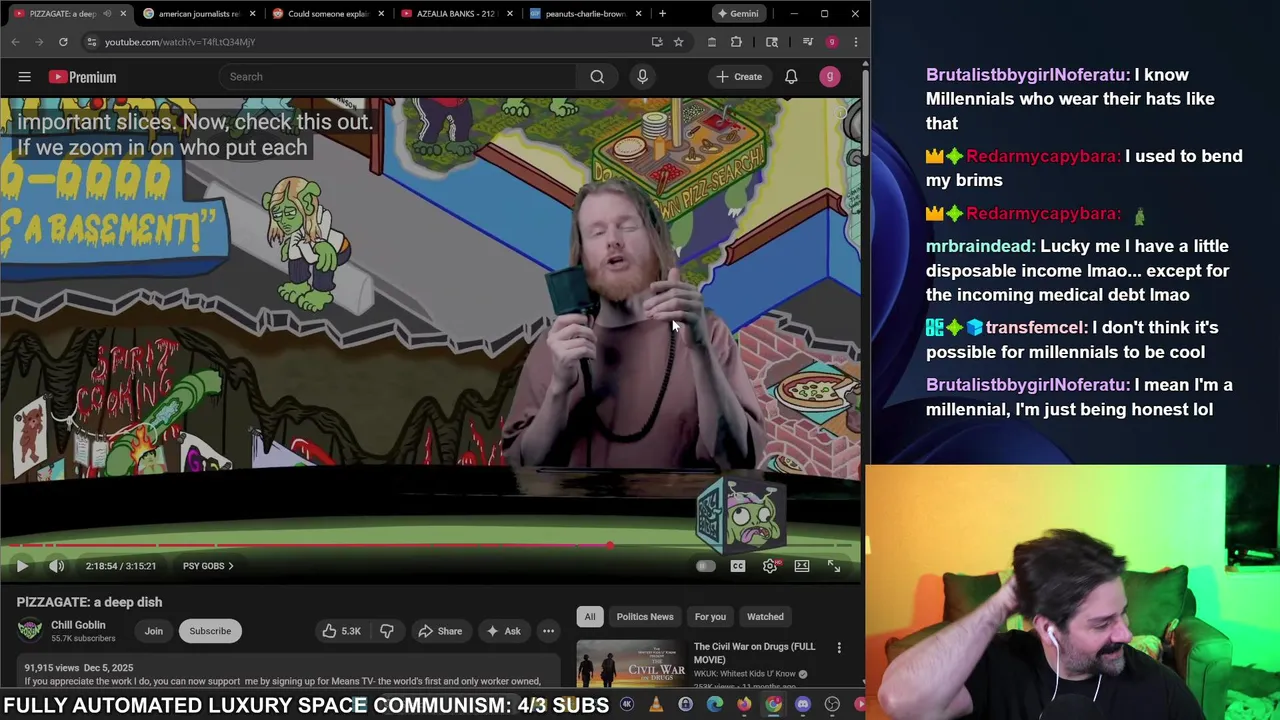The image size is (1280, 720).
Task: Click the Gemini button in Chrome
Action: 738,14
